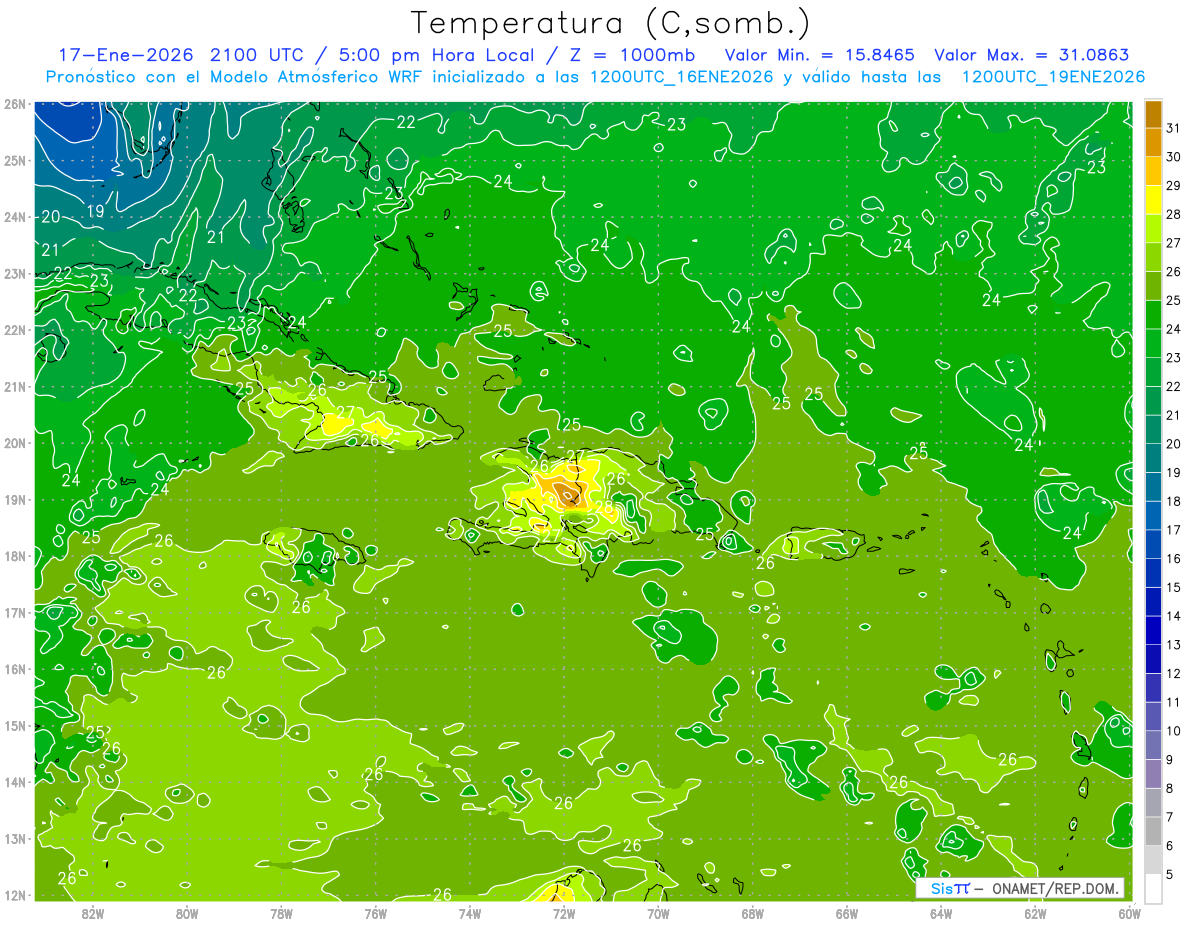Select the '60W' longitude axis label
Viewport: 1200px width, 927px height.
[x=1130, y=914]
